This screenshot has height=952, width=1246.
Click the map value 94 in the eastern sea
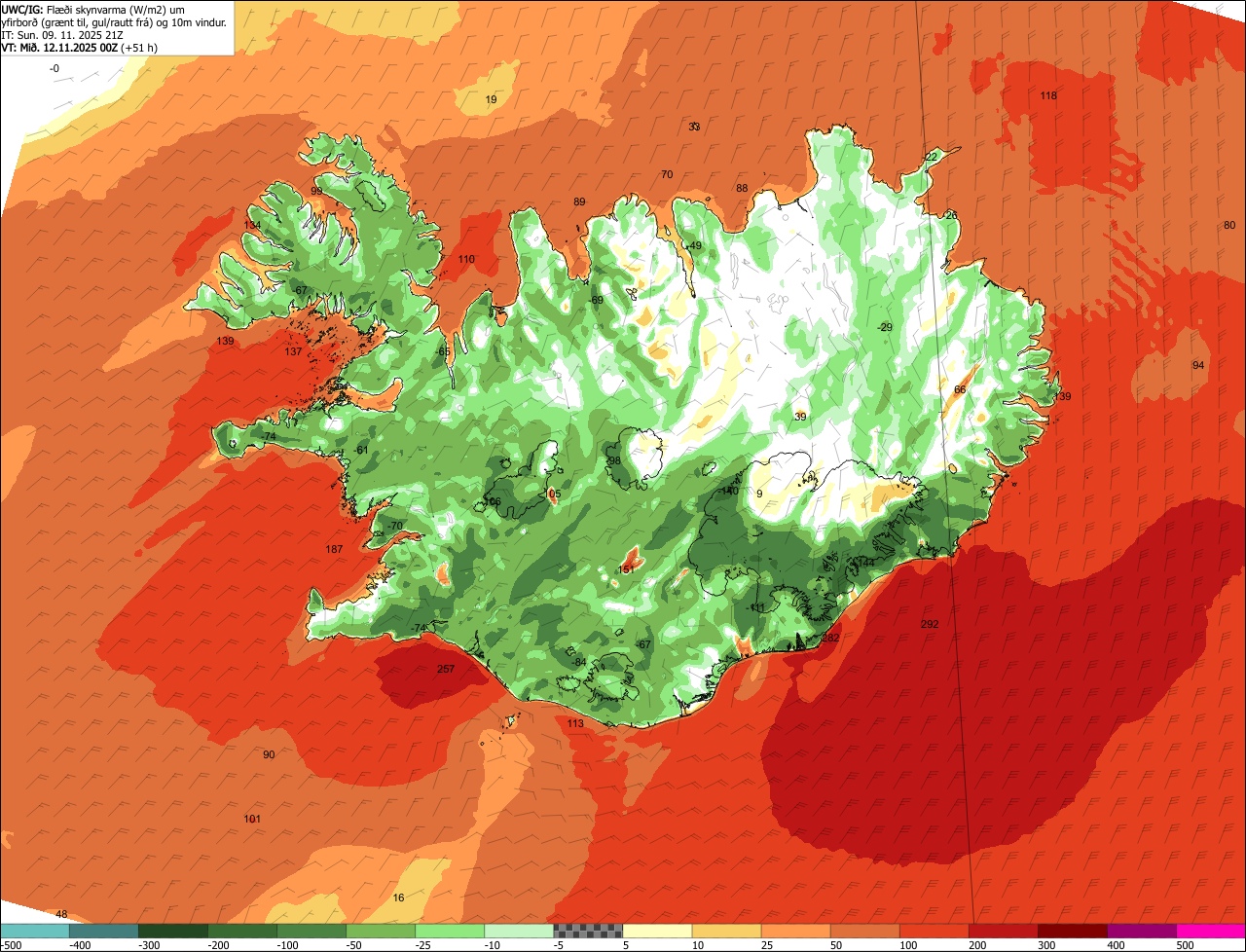pos(1198,365)
